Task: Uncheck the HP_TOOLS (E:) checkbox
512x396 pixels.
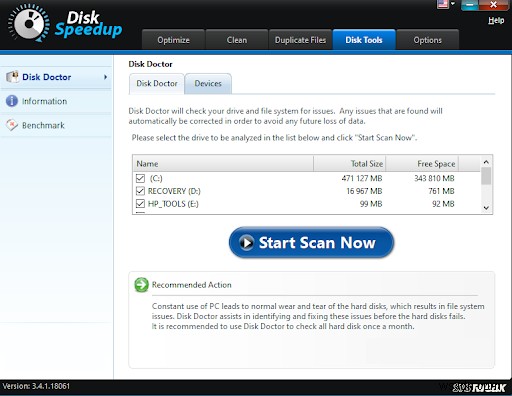Action: pos(140,204)
